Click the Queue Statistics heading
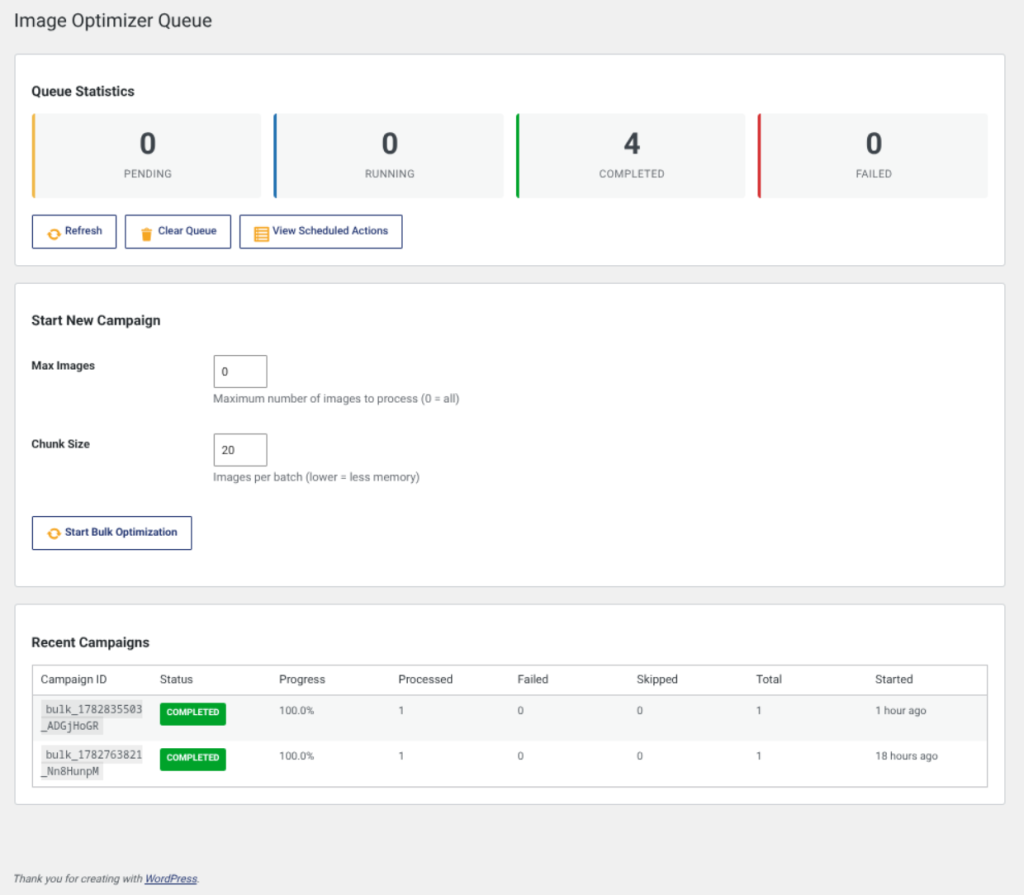Viewport: 1024px width, 895px height. (83, 91)
